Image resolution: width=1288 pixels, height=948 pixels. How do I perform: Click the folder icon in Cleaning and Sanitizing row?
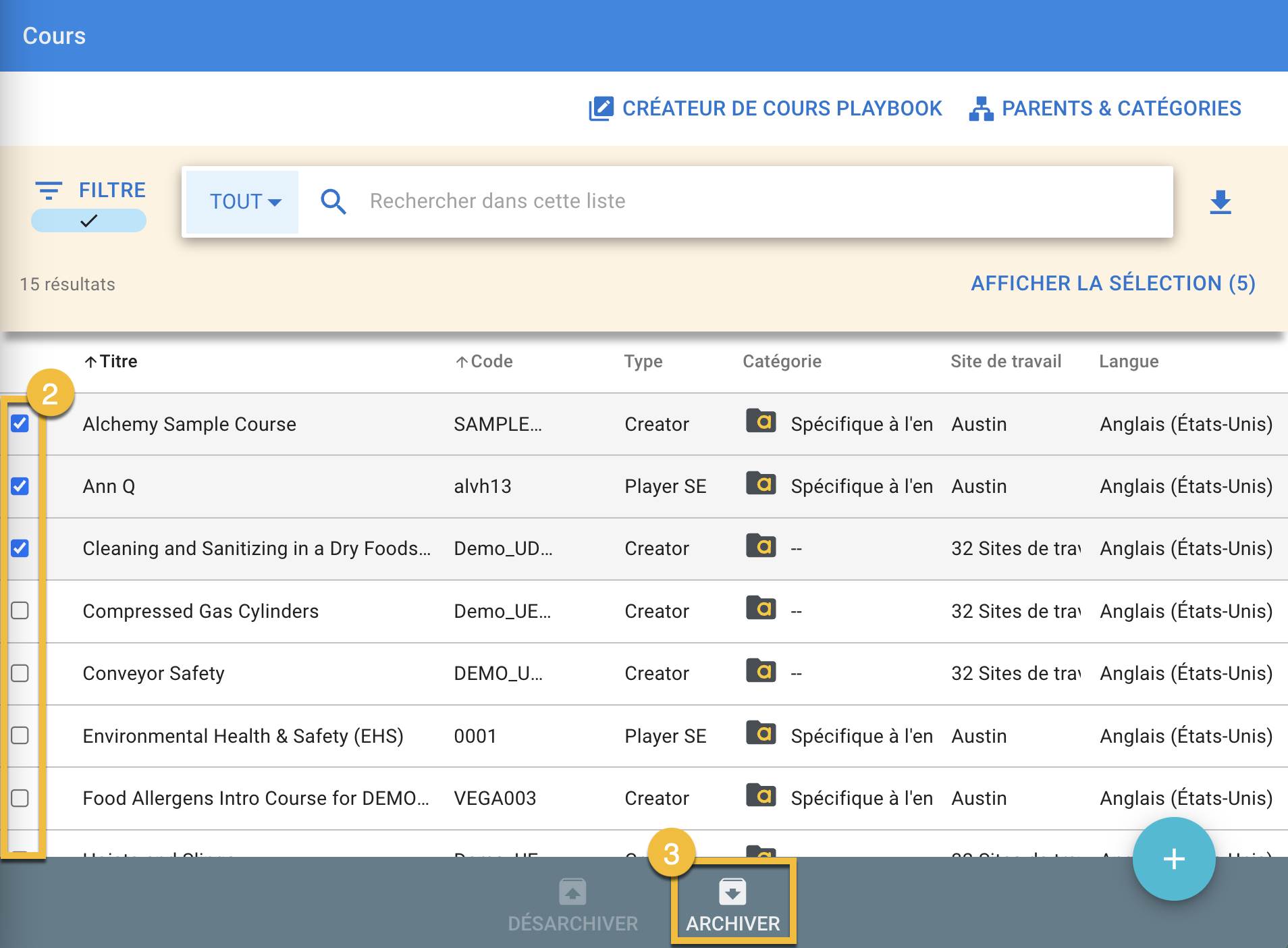point(761,545)
